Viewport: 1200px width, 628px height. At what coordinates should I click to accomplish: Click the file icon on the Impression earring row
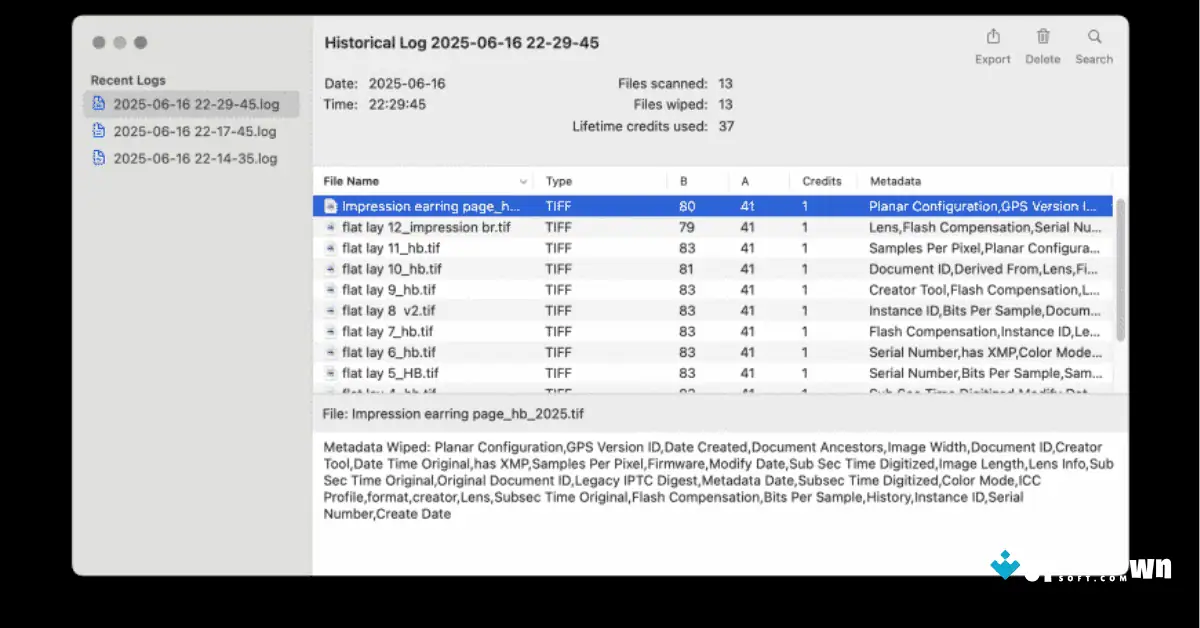coord(330,205)
